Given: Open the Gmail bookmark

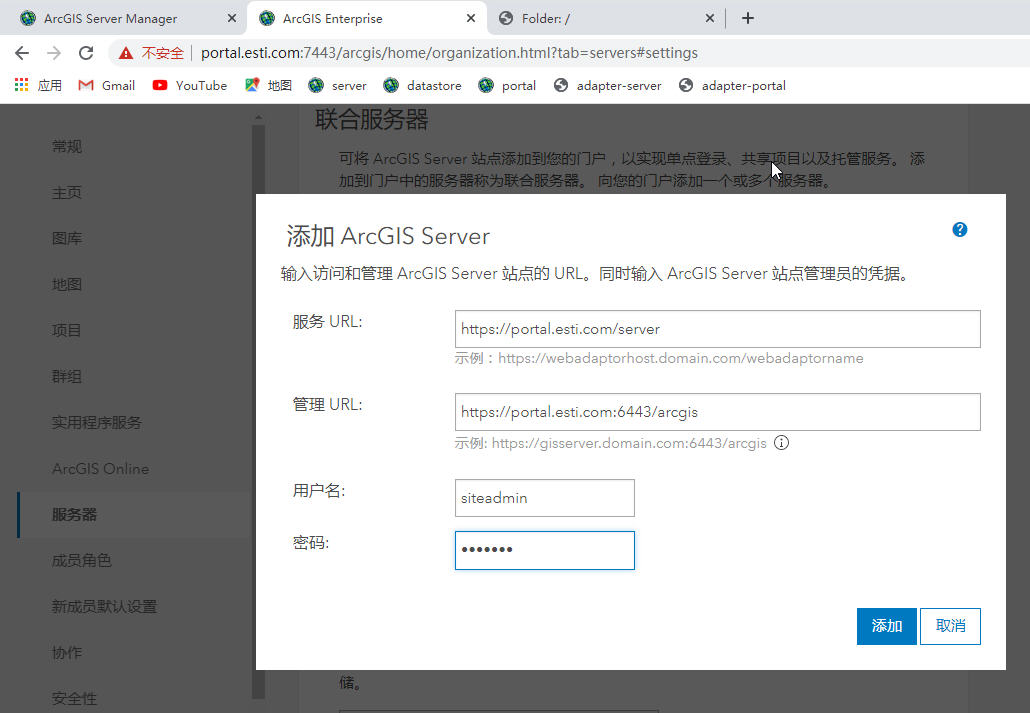Looking at the screenshot, I should (x=107, y=85).
